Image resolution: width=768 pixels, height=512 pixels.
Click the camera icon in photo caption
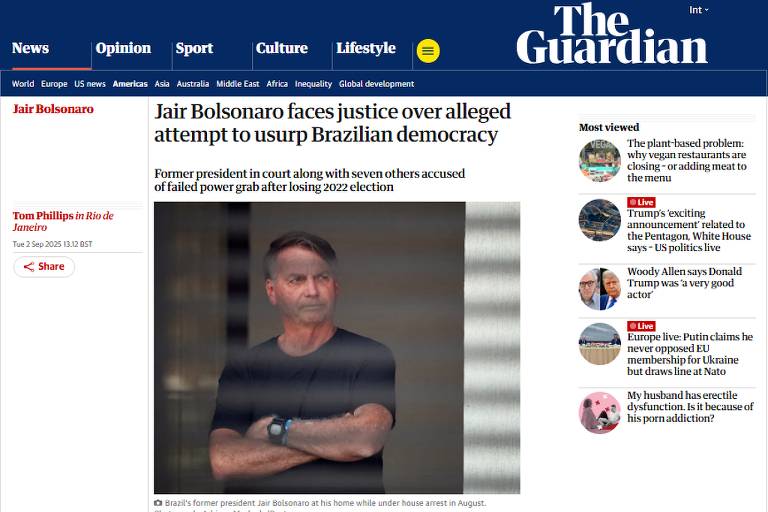coord(158,503)
